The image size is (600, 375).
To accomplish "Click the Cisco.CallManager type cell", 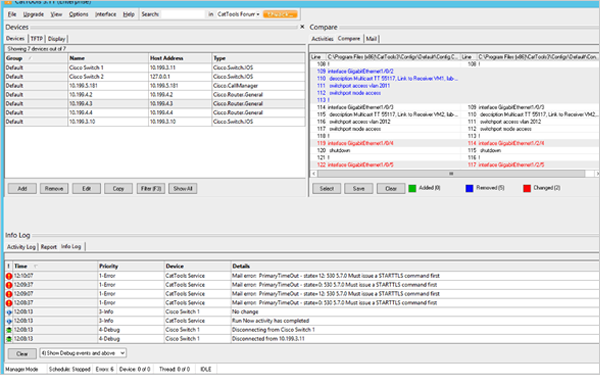I will (x=258, y=86).
